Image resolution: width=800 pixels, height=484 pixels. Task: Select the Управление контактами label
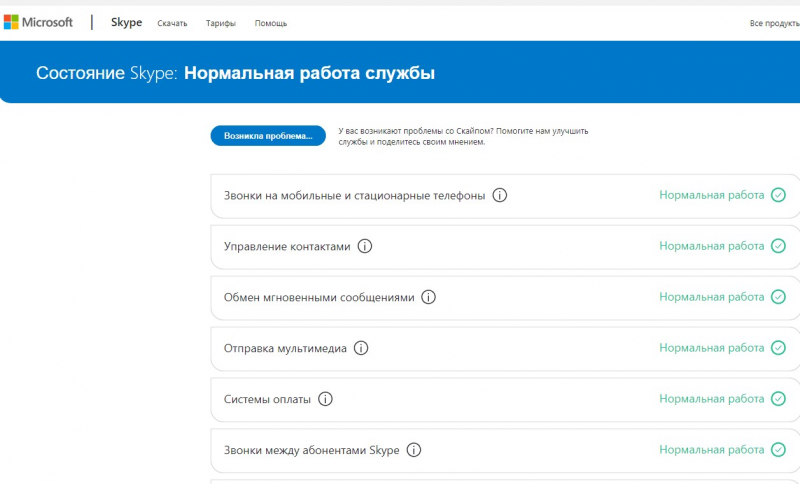287,247
